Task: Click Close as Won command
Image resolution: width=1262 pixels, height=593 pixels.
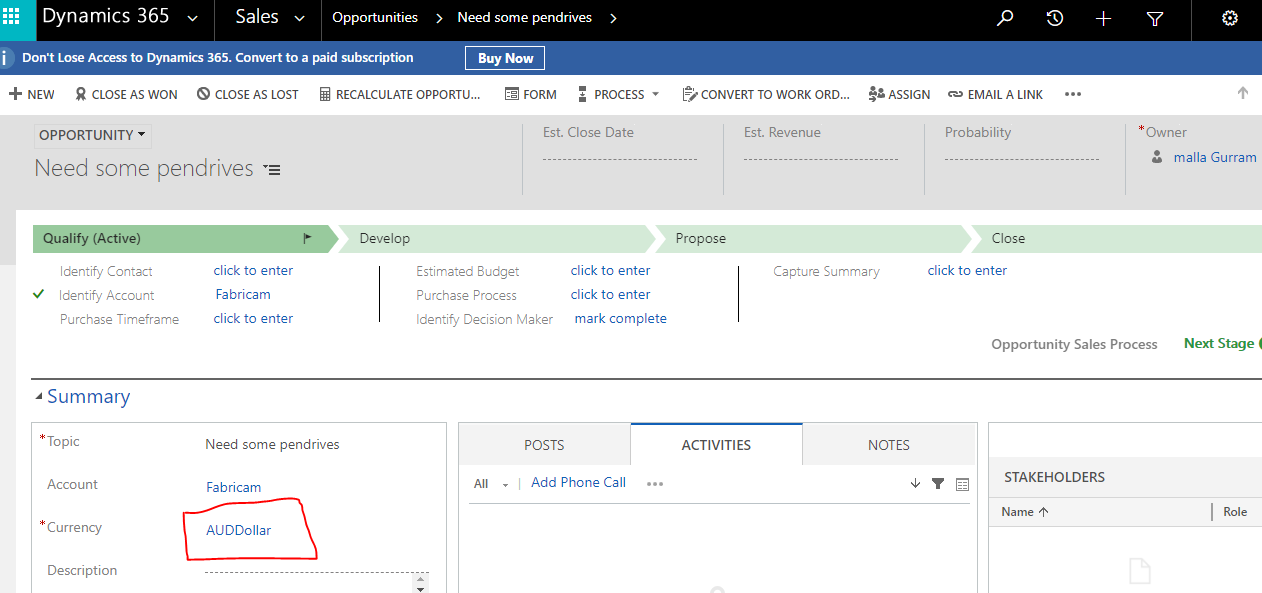Action: 126,94
